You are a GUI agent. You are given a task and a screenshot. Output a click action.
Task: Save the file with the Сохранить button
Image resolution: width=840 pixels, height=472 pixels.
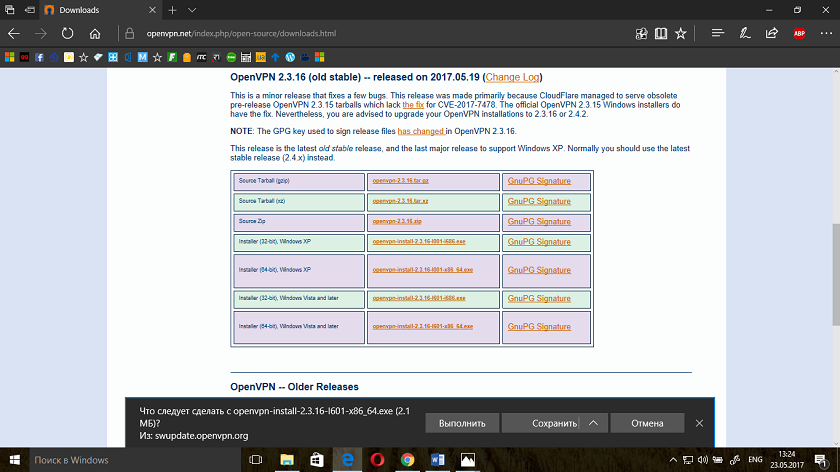pyautogui.click(x=541, y=423)
